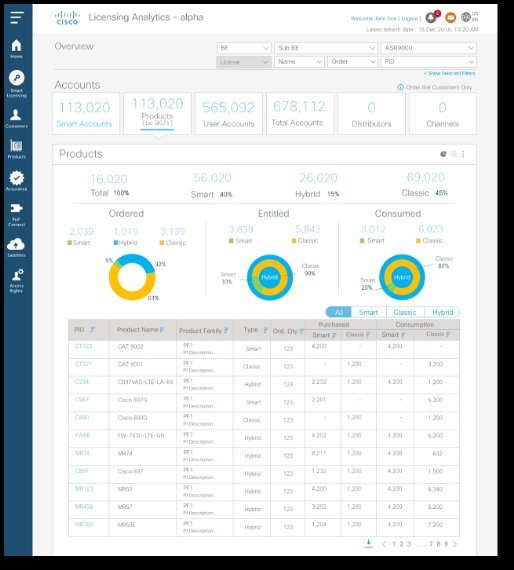The width and height of the screenshot is (514, 570).
Task: Switch Products panel to pie chart view
Action: [443, 154]
